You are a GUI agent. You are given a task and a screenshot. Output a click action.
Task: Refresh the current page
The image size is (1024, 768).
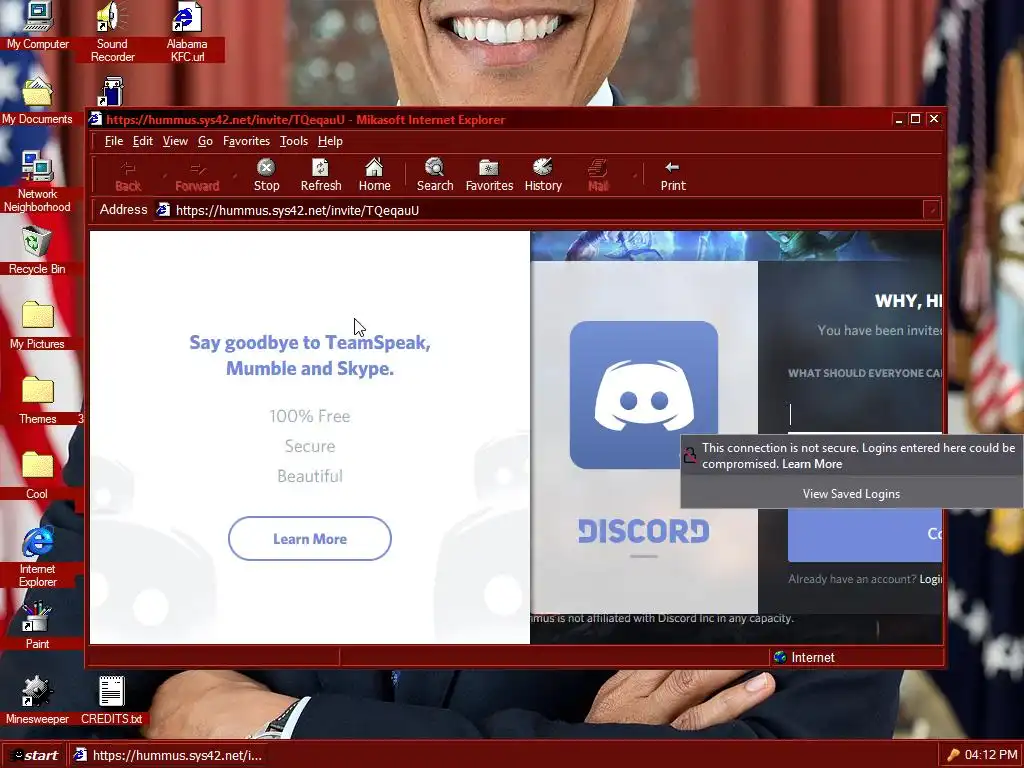coord(321,176)
